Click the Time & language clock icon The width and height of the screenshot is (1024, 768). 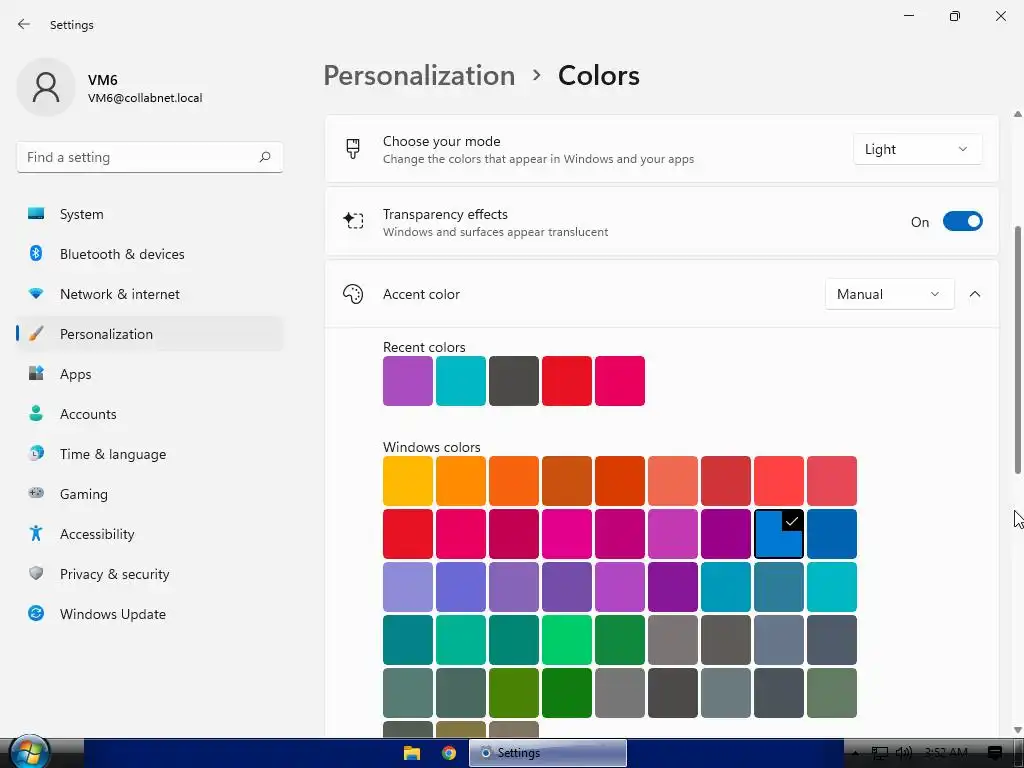click(36, 453)
